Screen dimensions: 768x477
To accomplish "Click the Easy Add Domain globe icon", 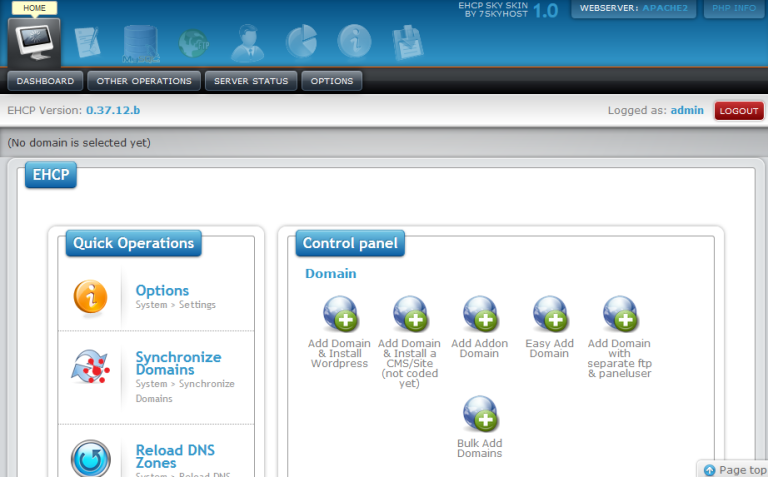I will pyautogui.click(x=551, y=314).
